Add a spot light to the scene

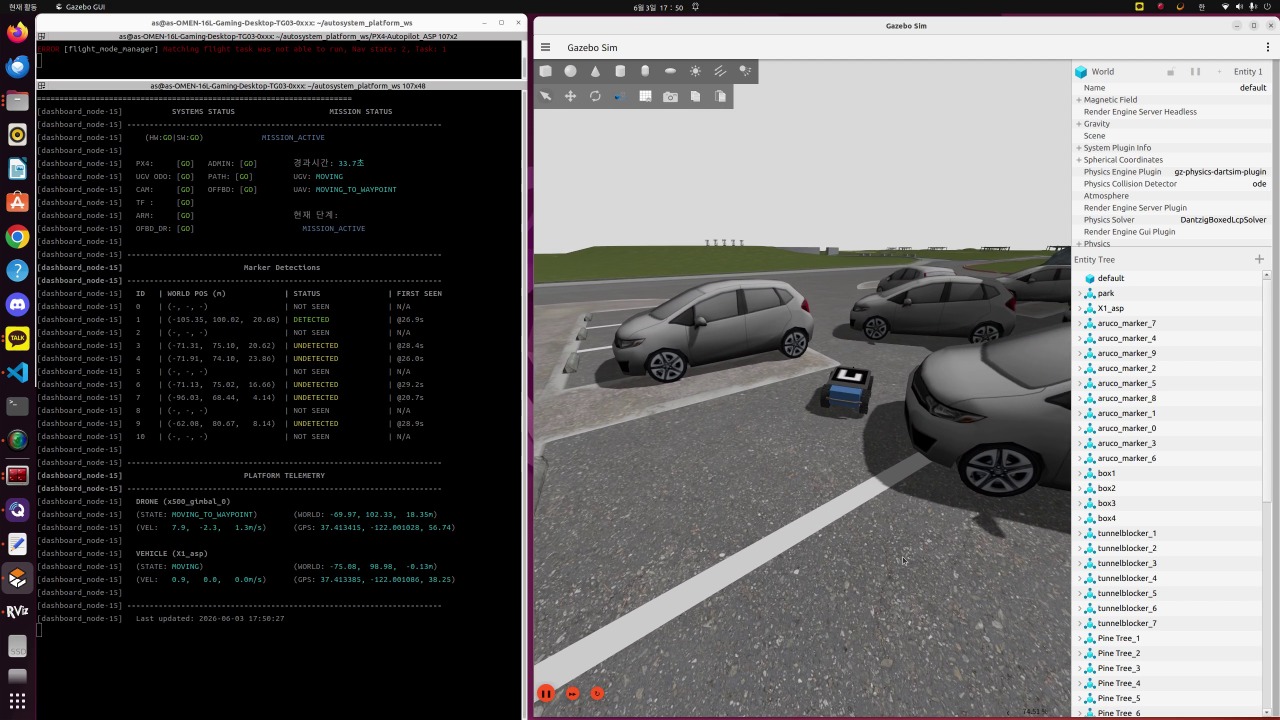745,71
